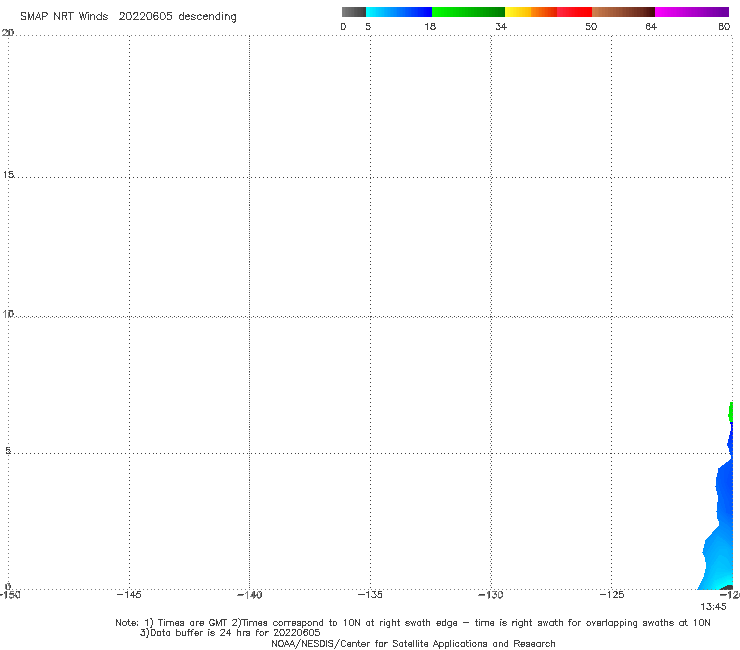Click the note line 'Times are GMT'

193,623
